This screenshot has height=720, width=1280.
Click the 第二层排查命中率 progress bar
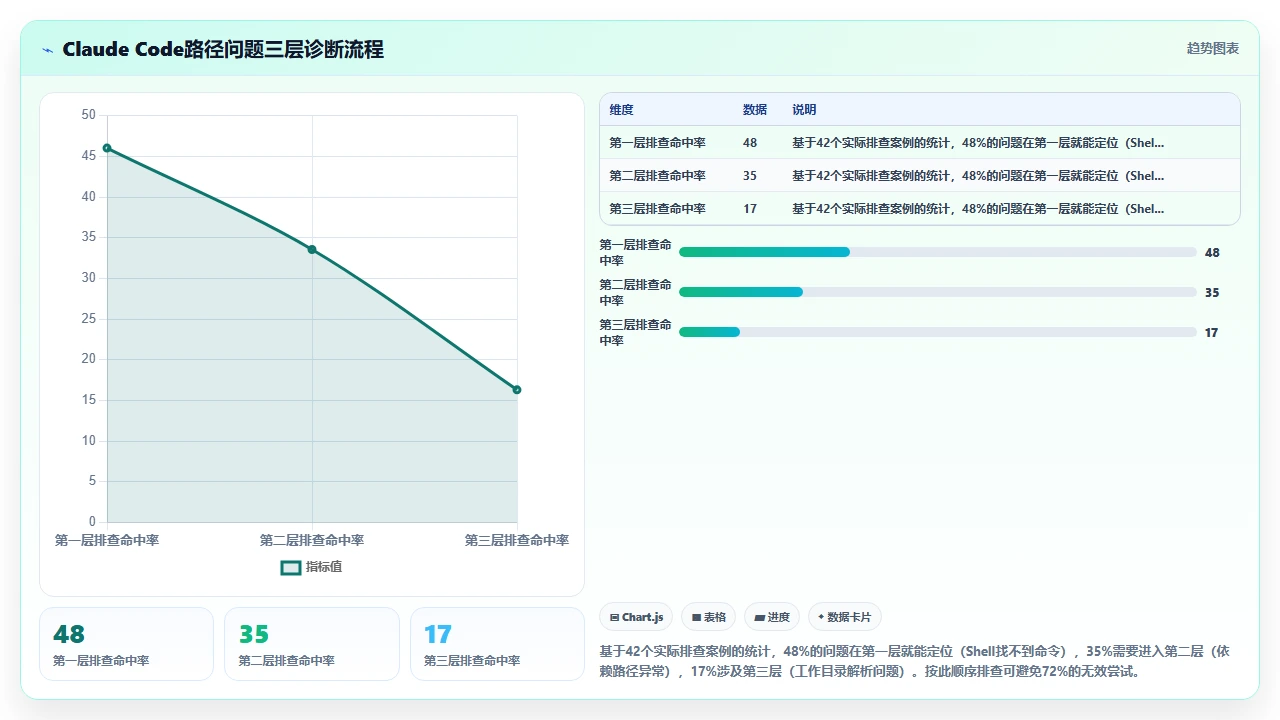938,292
